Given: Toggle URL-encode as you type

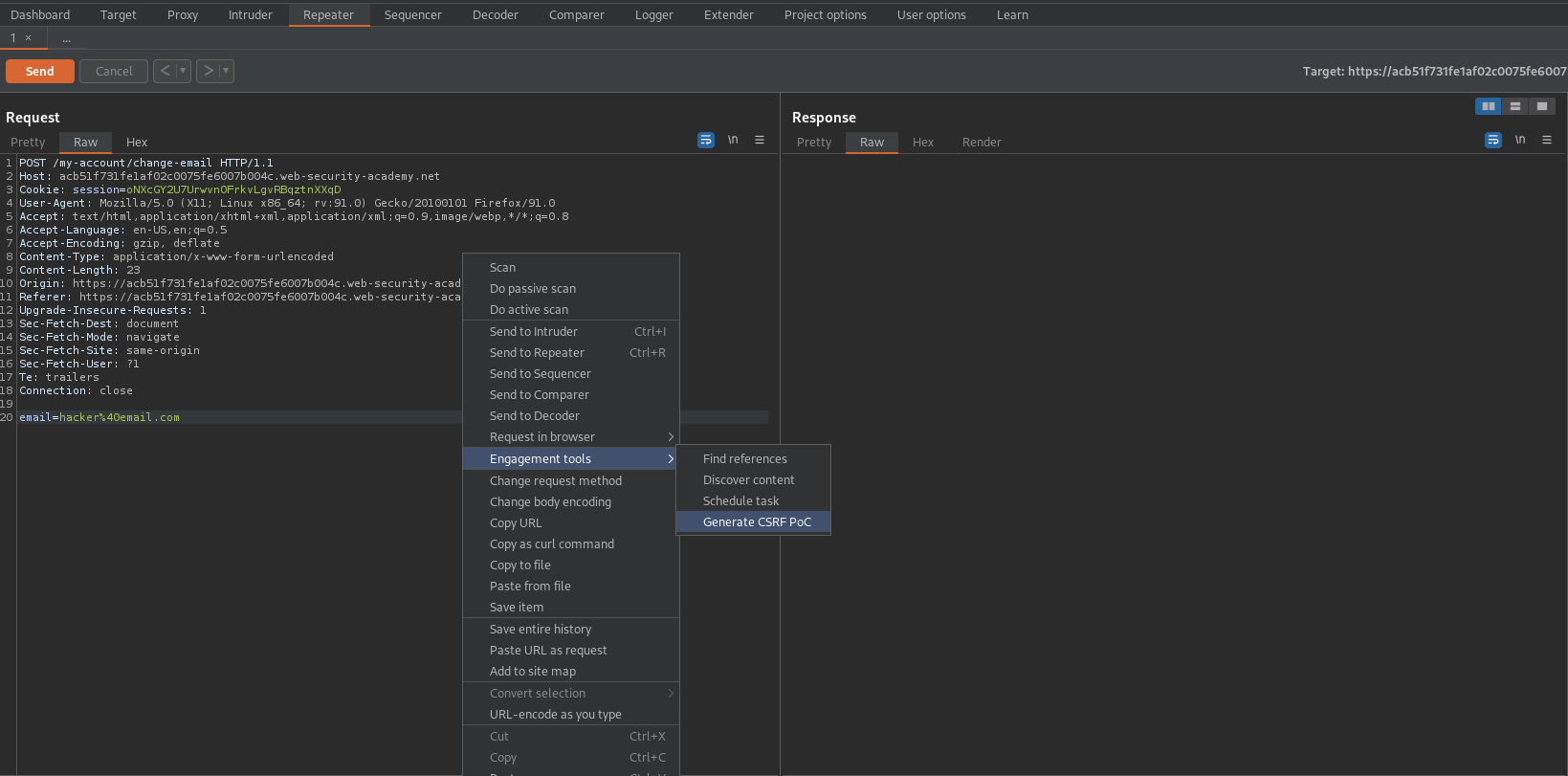Looking at the screenshot, I should point(571,715).
